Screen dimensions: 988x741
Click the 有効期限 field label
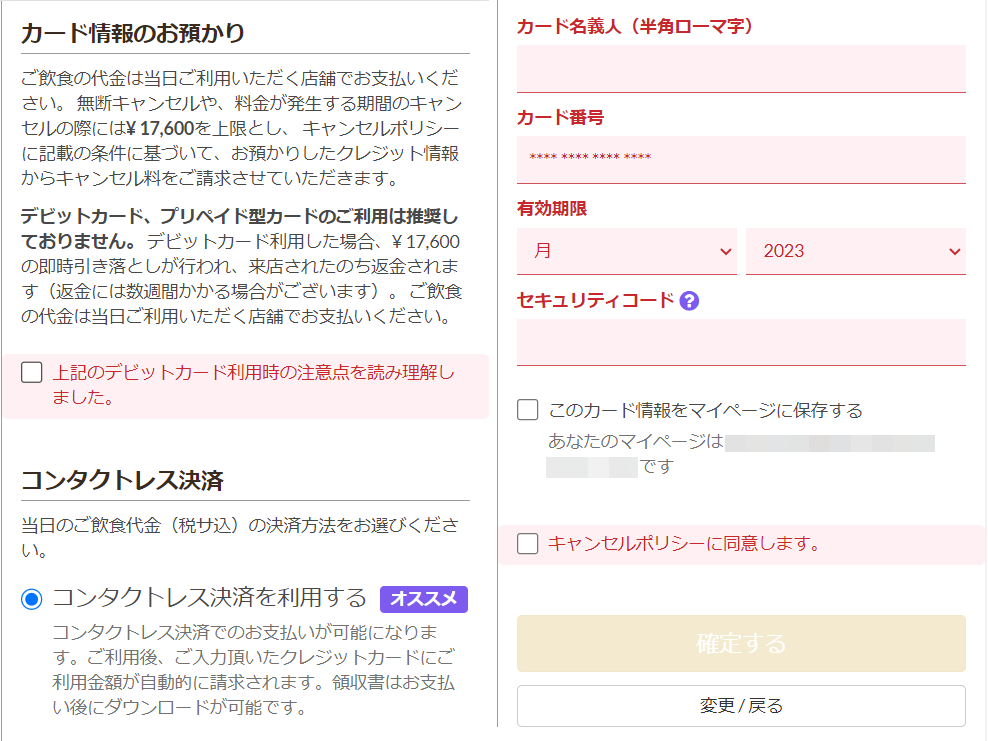click(x=552, y=209)
